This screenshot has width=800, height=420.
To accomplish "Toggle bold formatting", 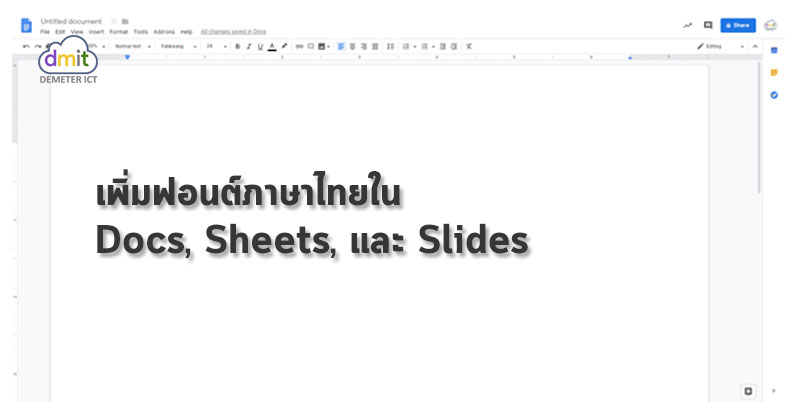I will pyautogui.click(x=237, y=46).
